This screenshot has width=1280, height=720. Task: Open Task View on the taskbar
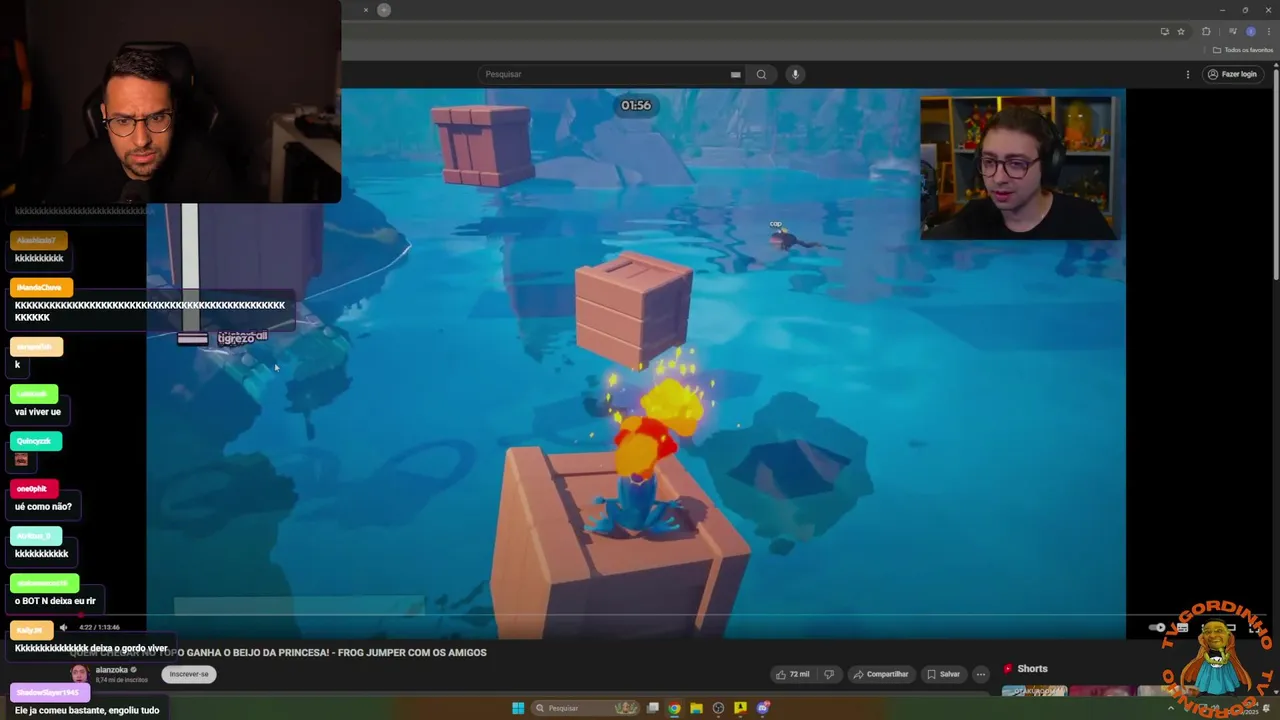[653, 708]
